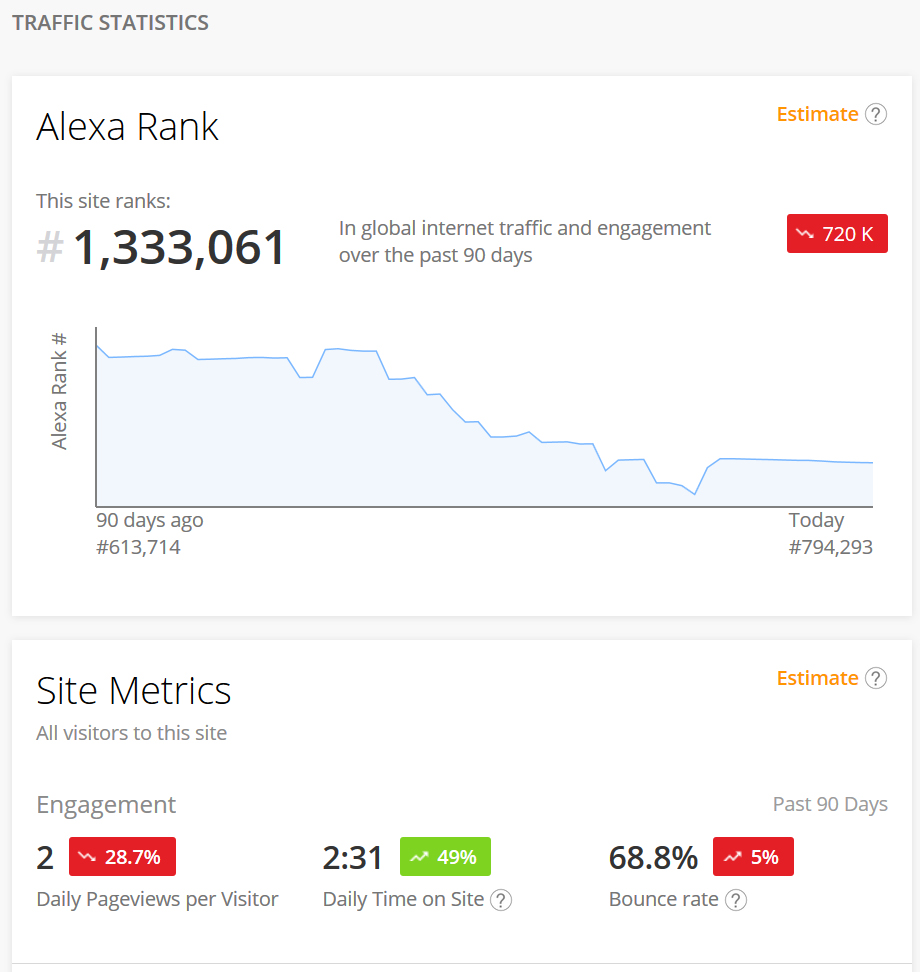This screenshot has width=920, height=972.
Task: Click the 'Today' chart label
Action: pos(816,520)
